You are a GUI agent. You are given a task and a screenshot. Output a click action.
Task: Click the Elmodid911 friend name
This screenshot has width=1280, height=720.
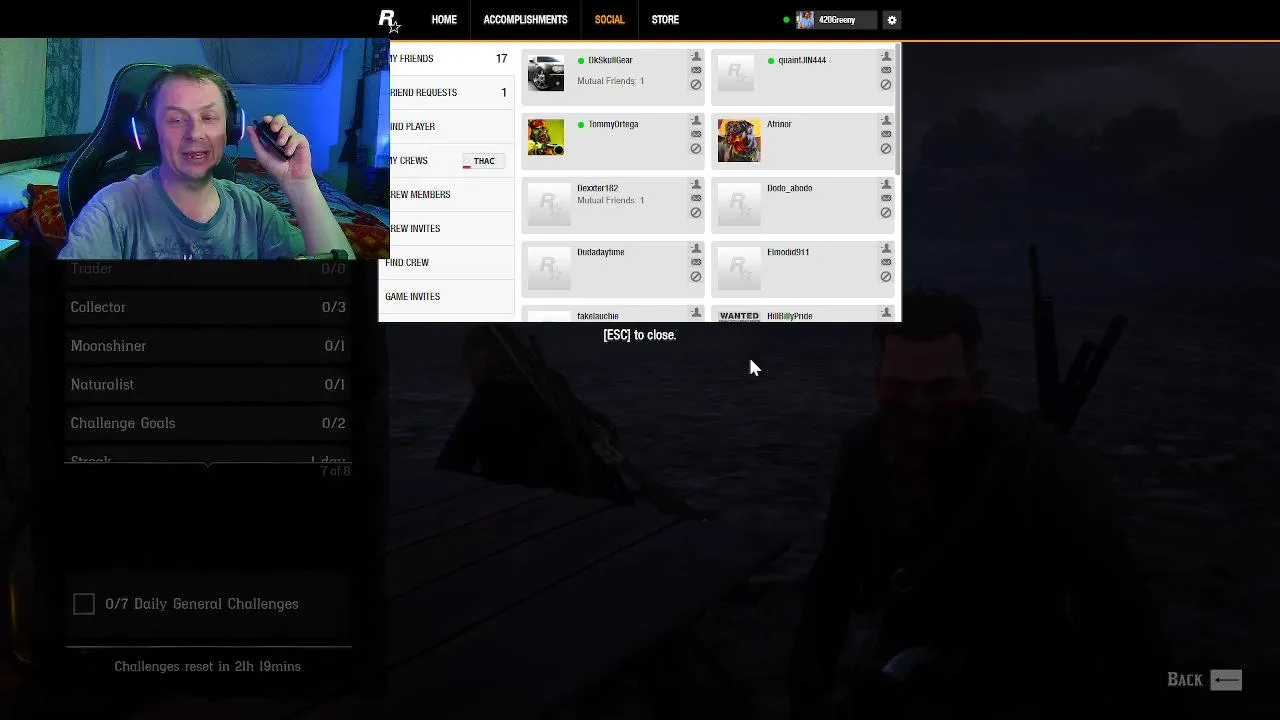point(788,252)
